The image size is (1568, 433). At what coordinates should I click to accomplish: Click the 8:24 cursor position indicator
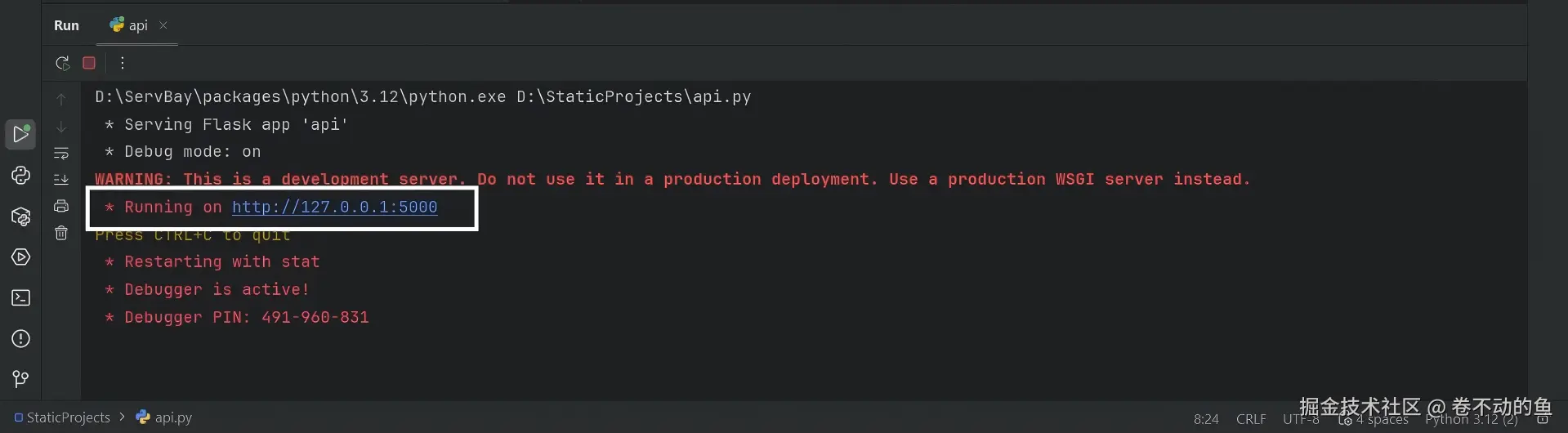[x=1205, y=419]
